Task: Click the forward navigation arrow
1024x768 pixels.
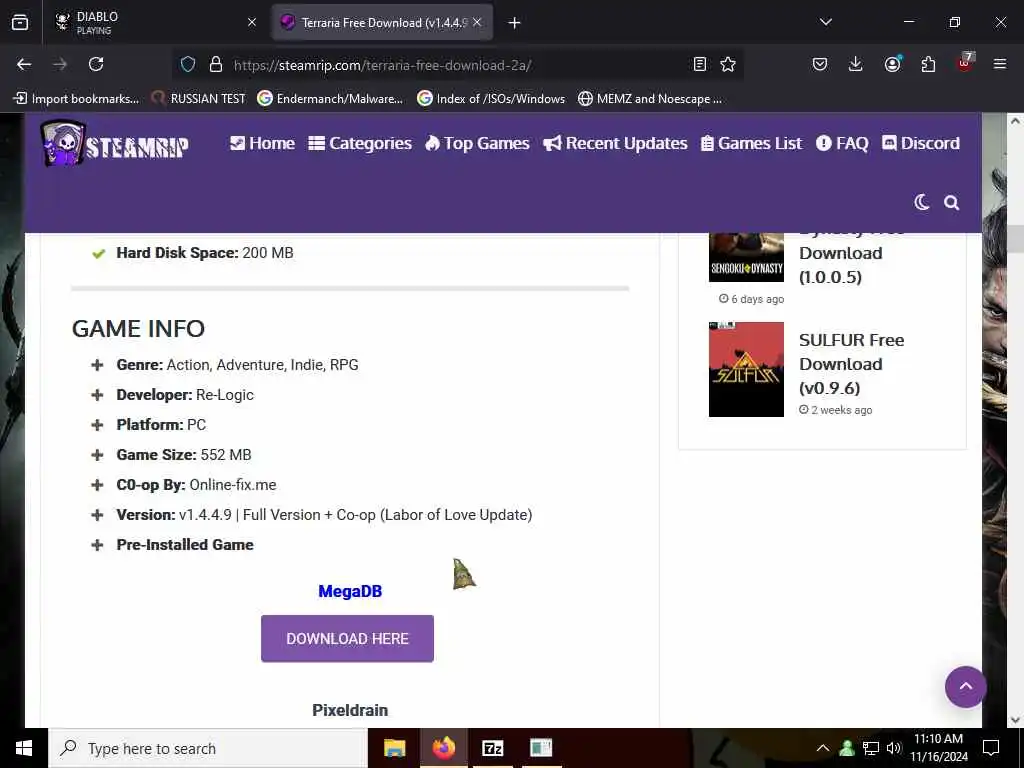Action: pyautogui.click(x=60, y=64)
